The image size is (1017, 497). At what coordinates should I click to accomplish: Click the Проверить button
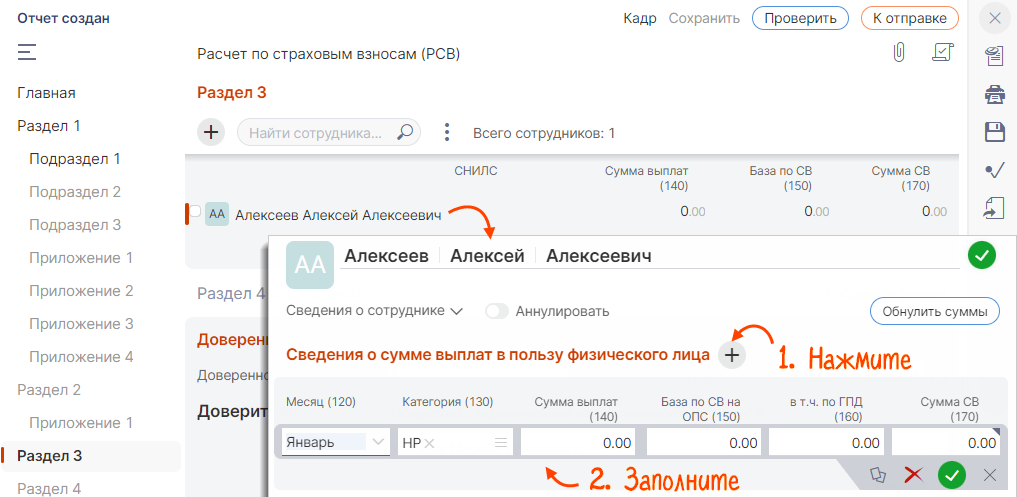(800, 18)
